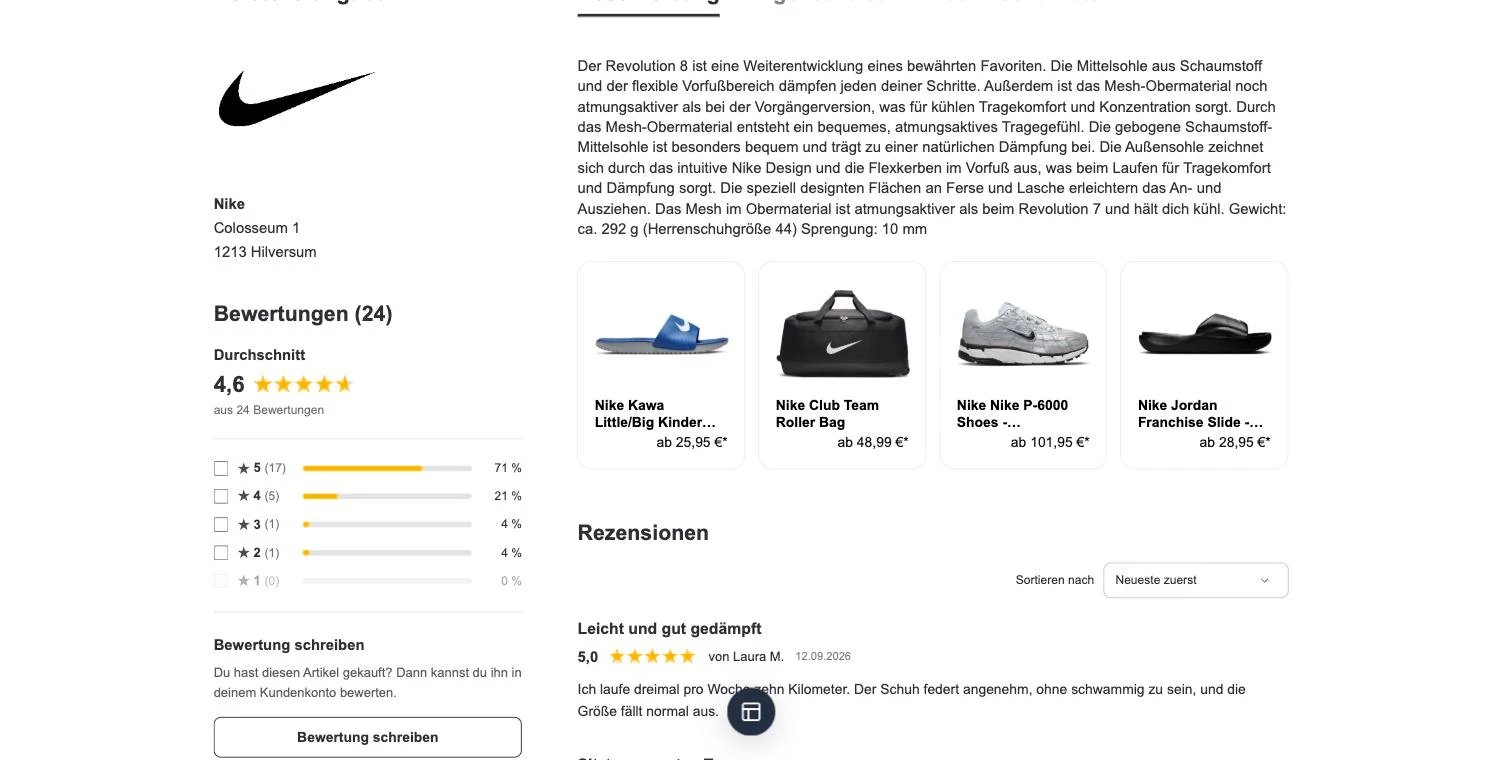This screenshot has width=1502, height=760.
Task: Click the average rating stars
Action: [304, 384]
